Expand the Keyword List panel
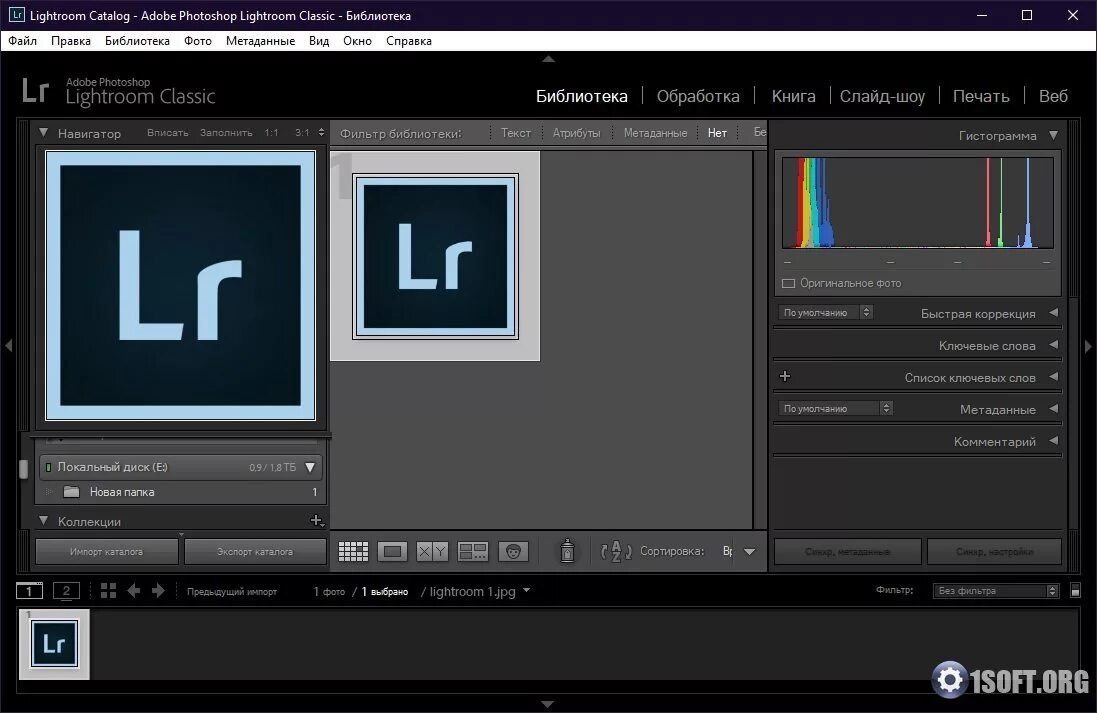This screenshot has height=713, width=1097. [1054, 376]
